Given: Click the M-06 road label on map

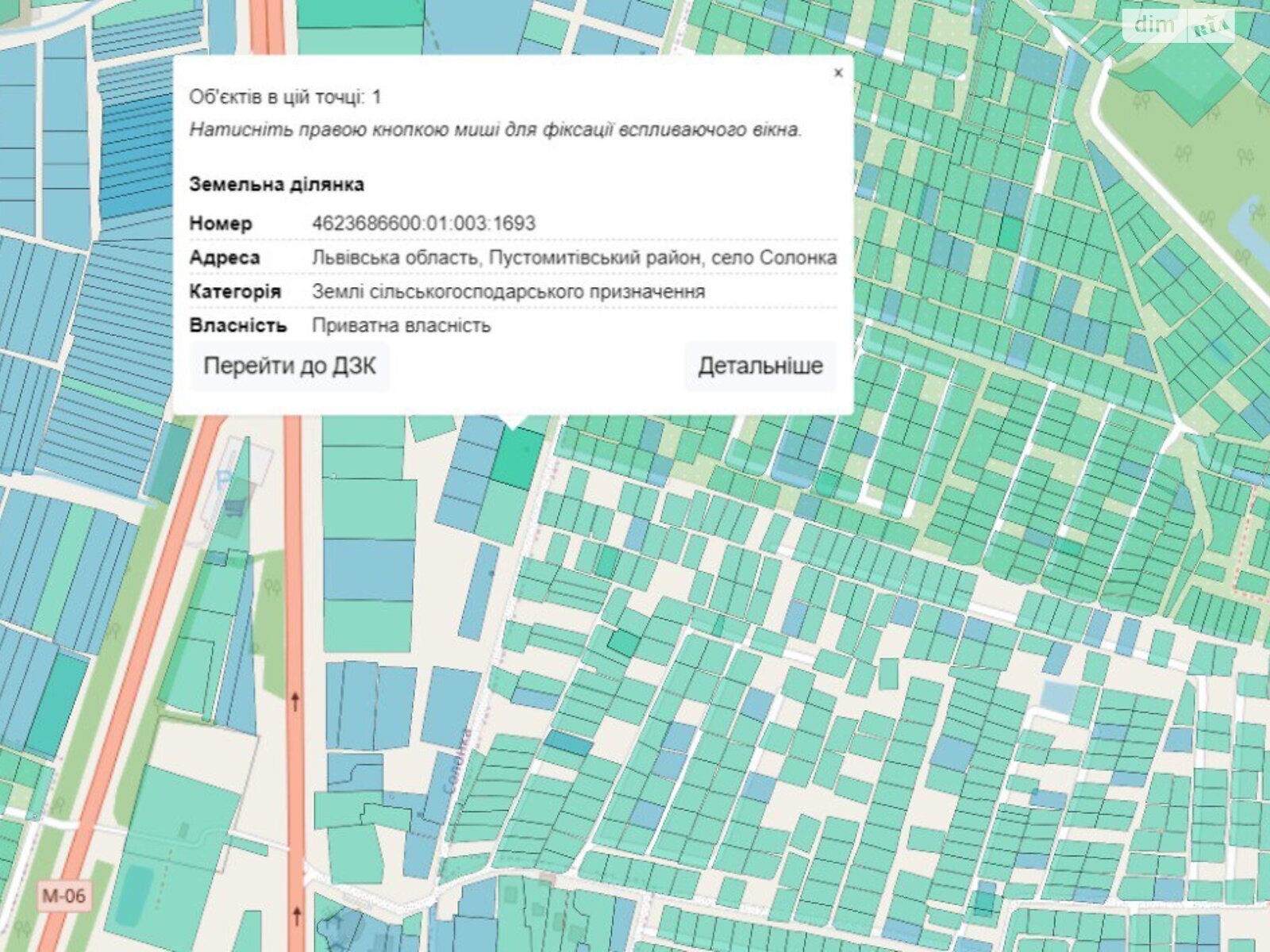Looking at the screenshot, I should click(63, 896).
